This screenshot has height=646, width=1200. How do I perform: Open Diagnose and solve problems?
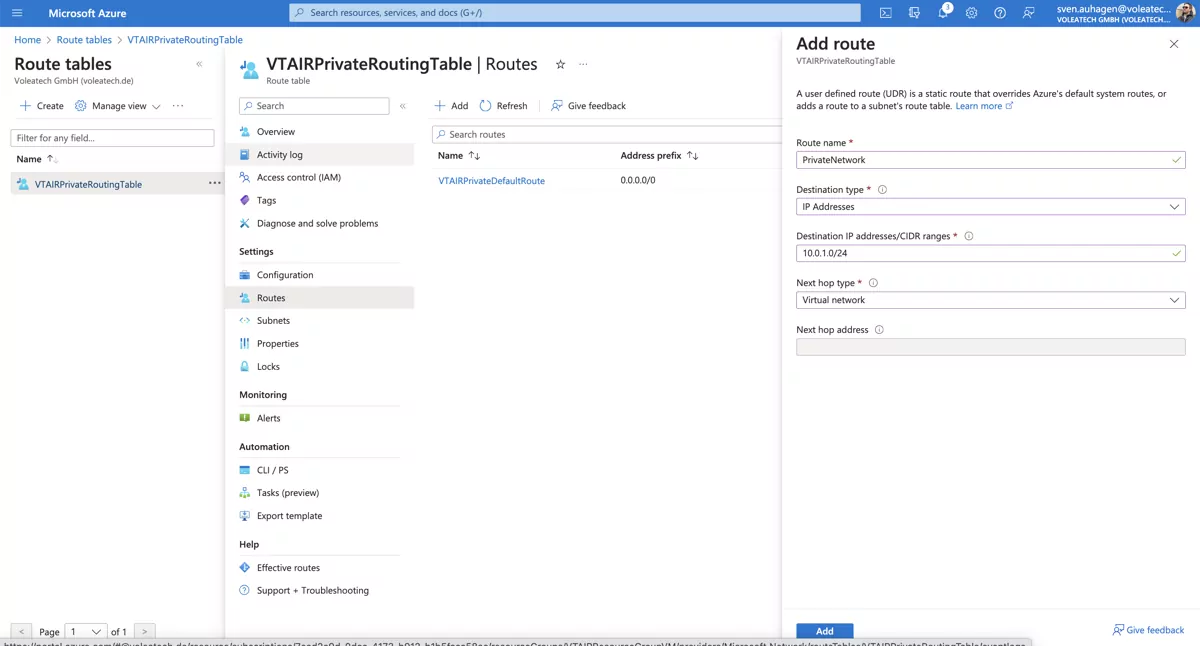315,223
